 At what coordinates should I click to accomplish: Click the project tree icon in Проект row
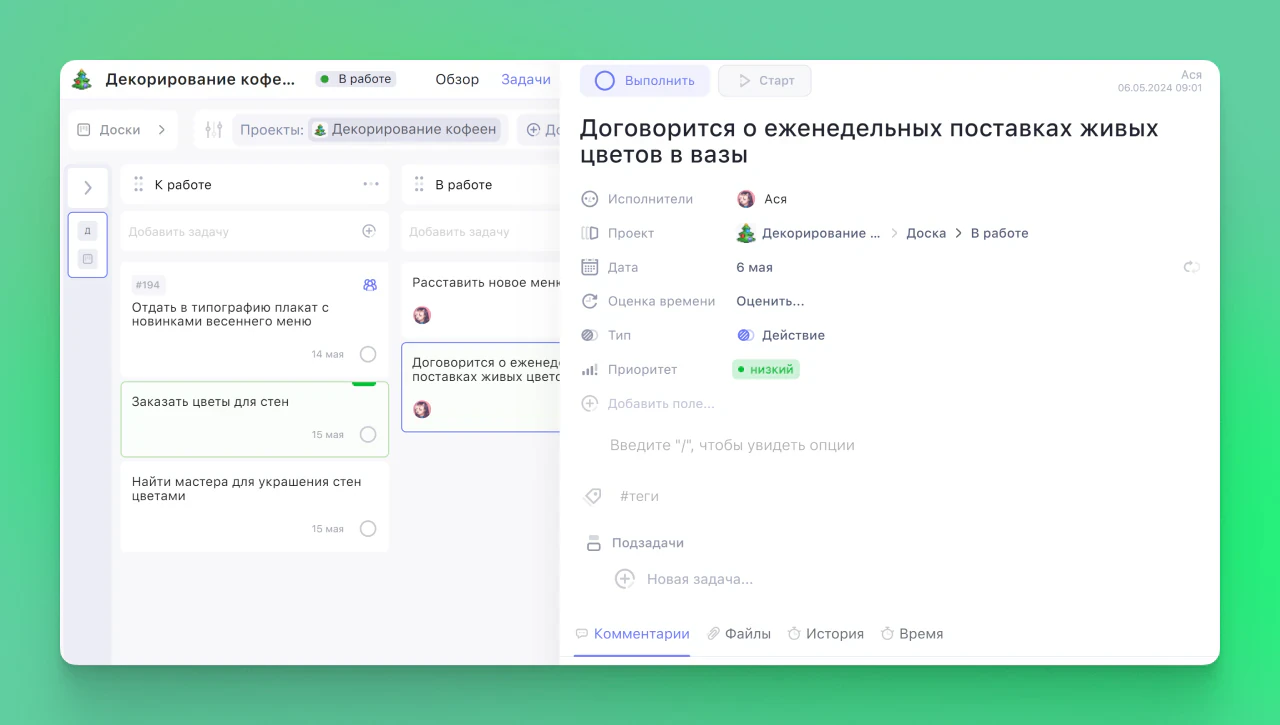tap(746, 233)
